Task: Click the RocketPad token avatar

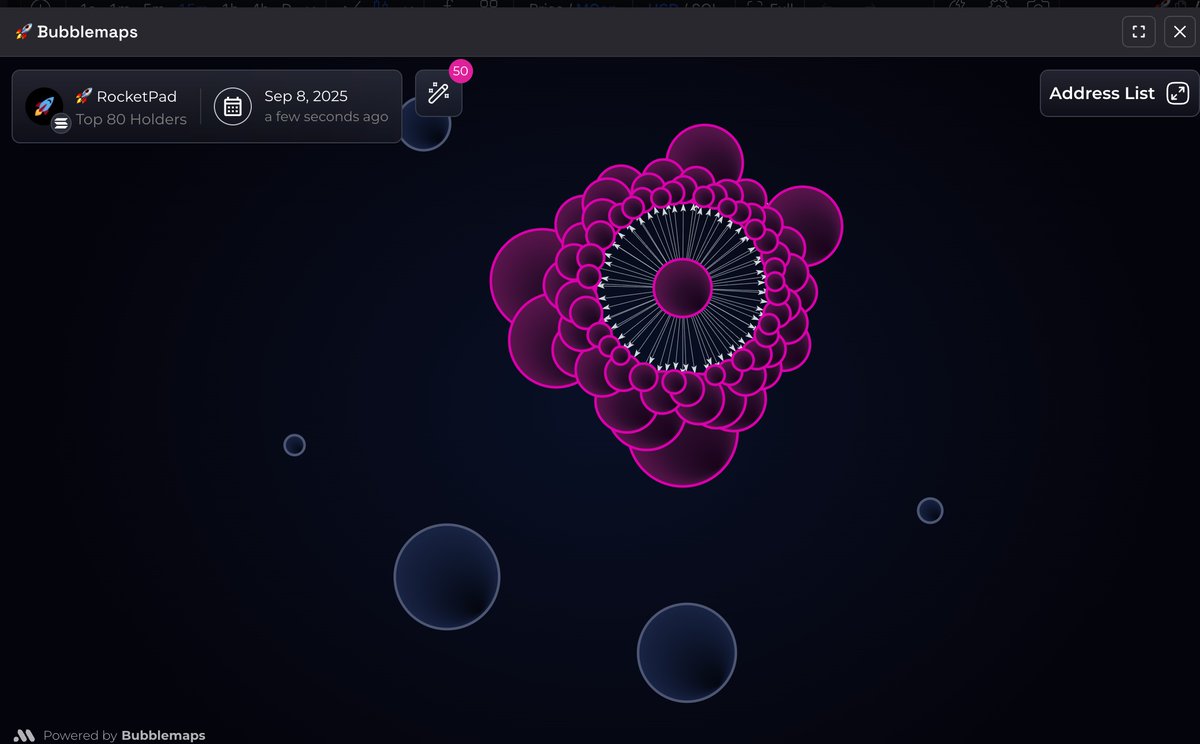Action: [44, 106]
